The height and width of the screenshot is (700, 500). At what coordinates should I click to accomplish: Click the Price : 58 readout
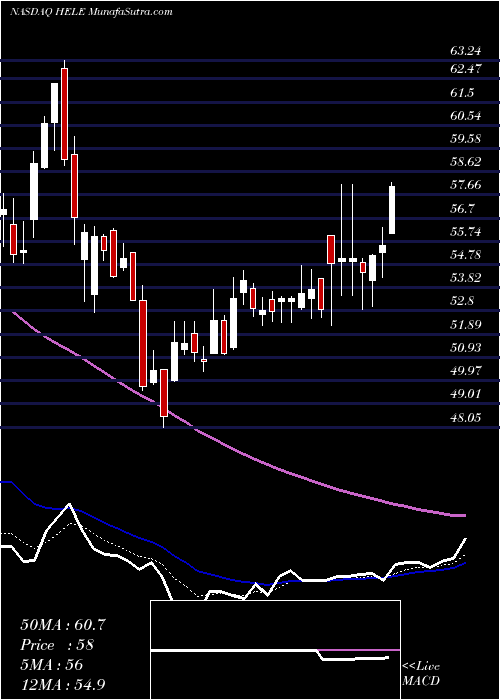[x=57, y=645]
